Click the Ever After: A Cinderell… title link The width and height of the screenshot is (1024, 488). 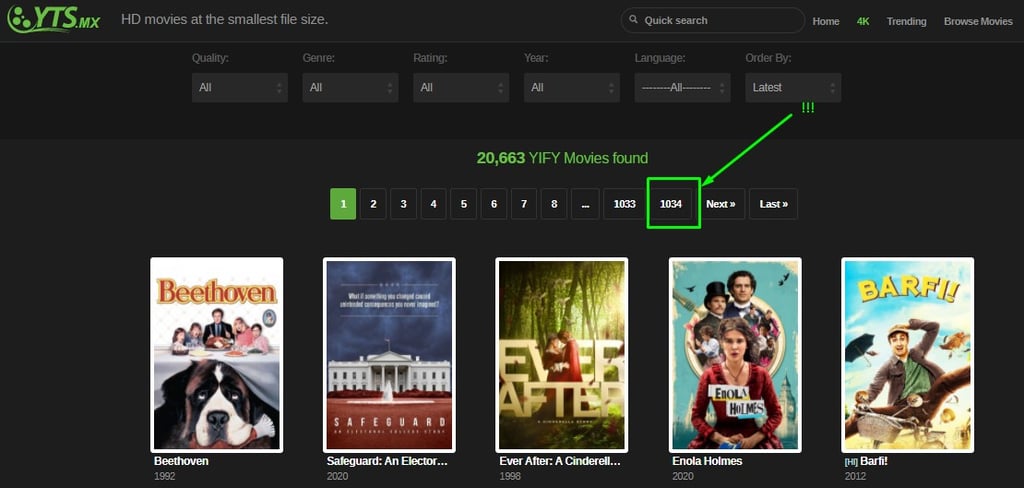[x=560, y=461]
